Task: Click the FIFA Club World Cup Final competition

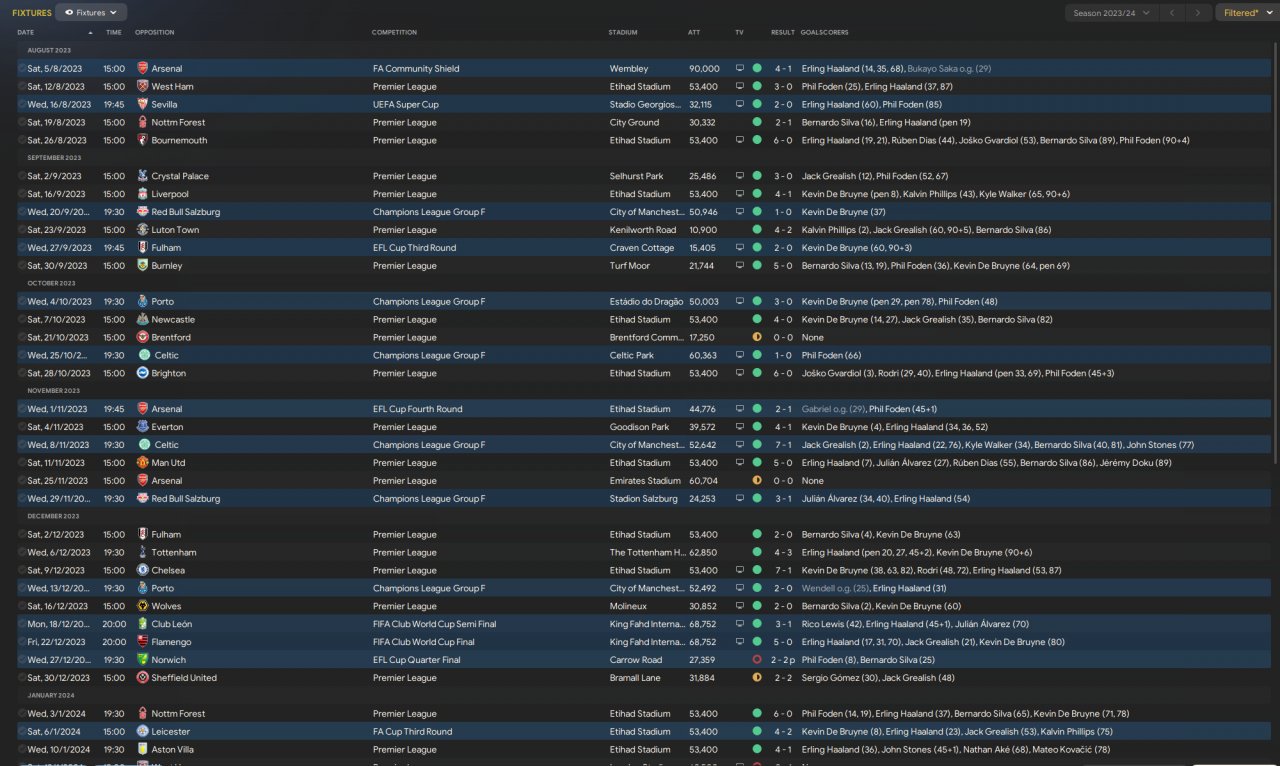Action: 423,642
